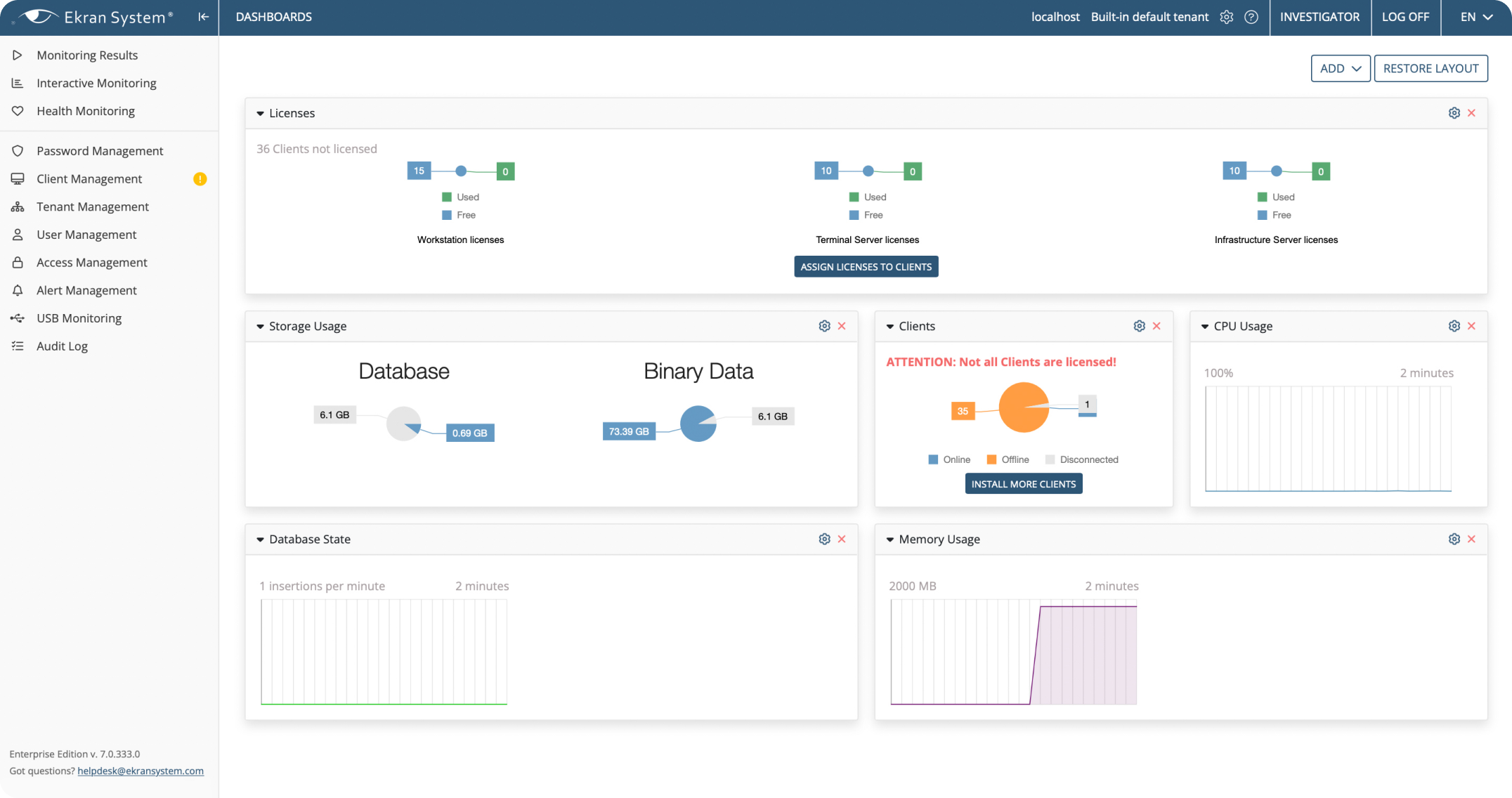The width and height of the screenshot is (1512, 798).
Task: Collapse the sidebar with the arrow icon
Action: click(203, 17)
